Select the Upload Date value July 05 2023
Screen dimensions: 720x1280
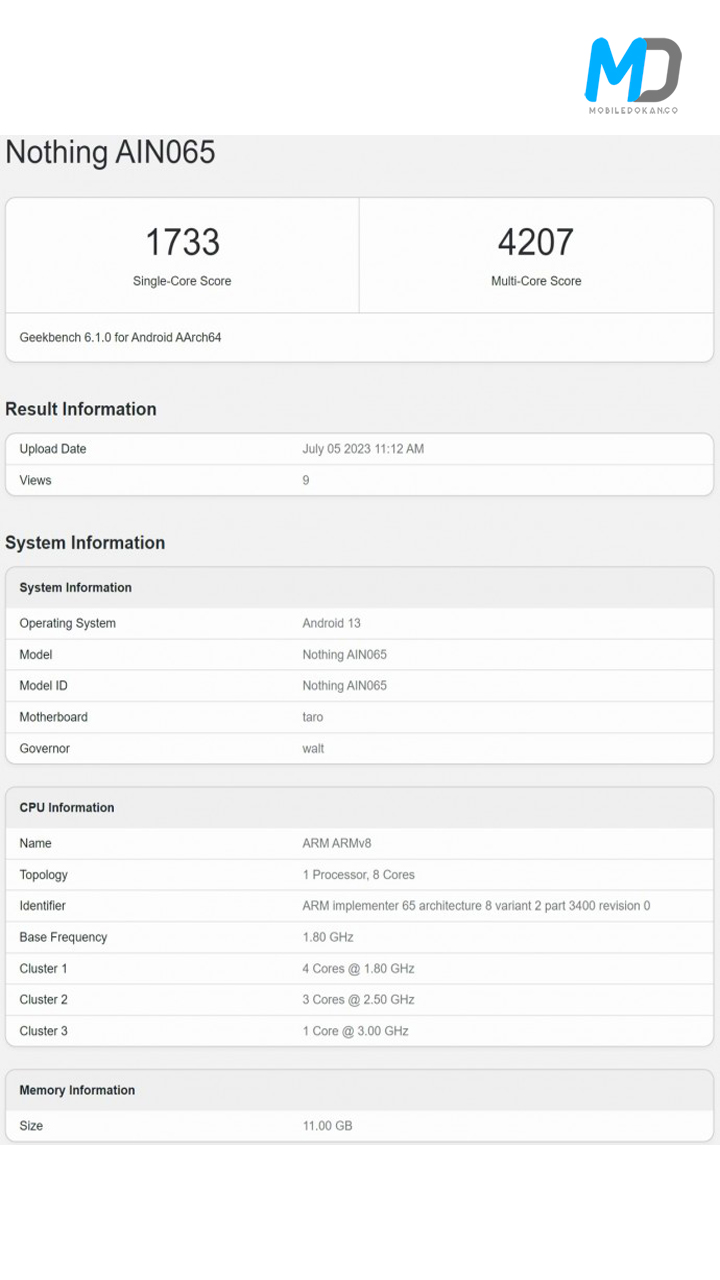(363, 449)
